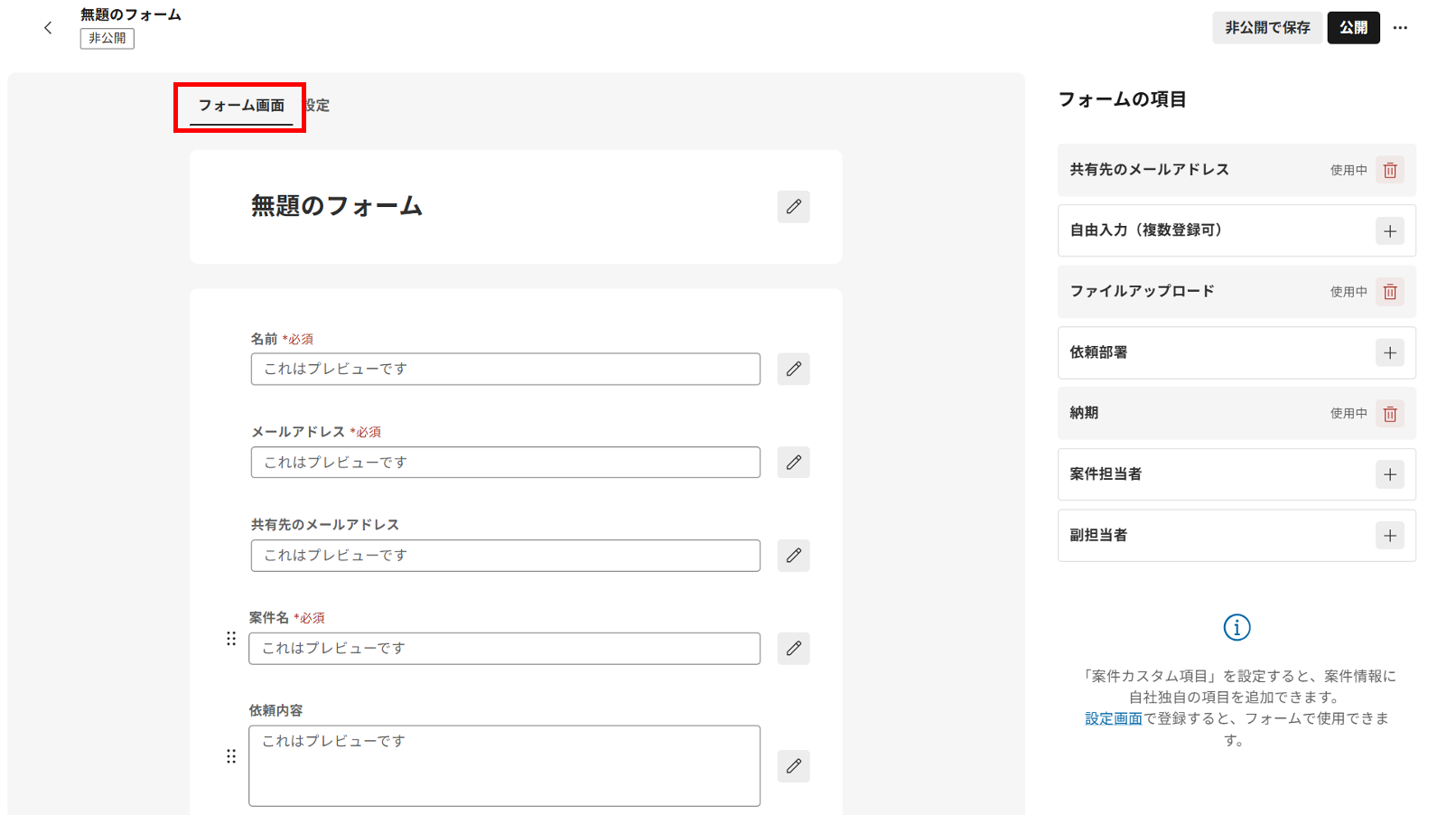Image resolution: width=1456 pixels, height=815 pixels.
Task: Click the drag handle beside 案件名
Action: click(x=231, y=639)
